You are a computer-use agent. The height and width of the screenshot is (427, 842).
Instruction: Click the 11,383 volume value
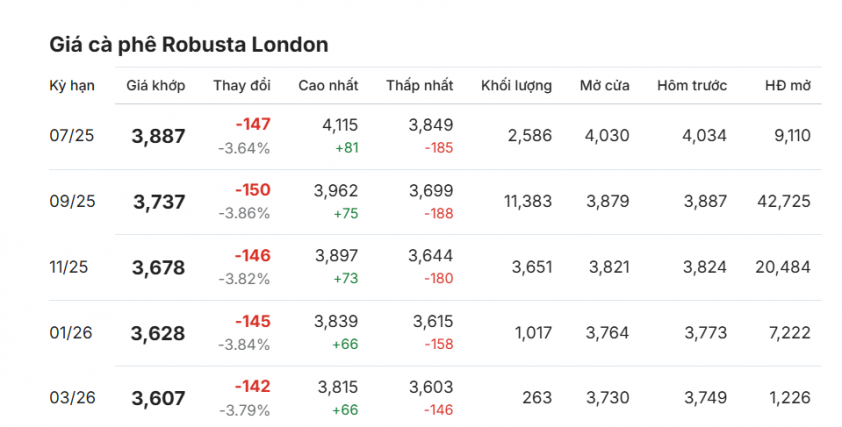527,201
